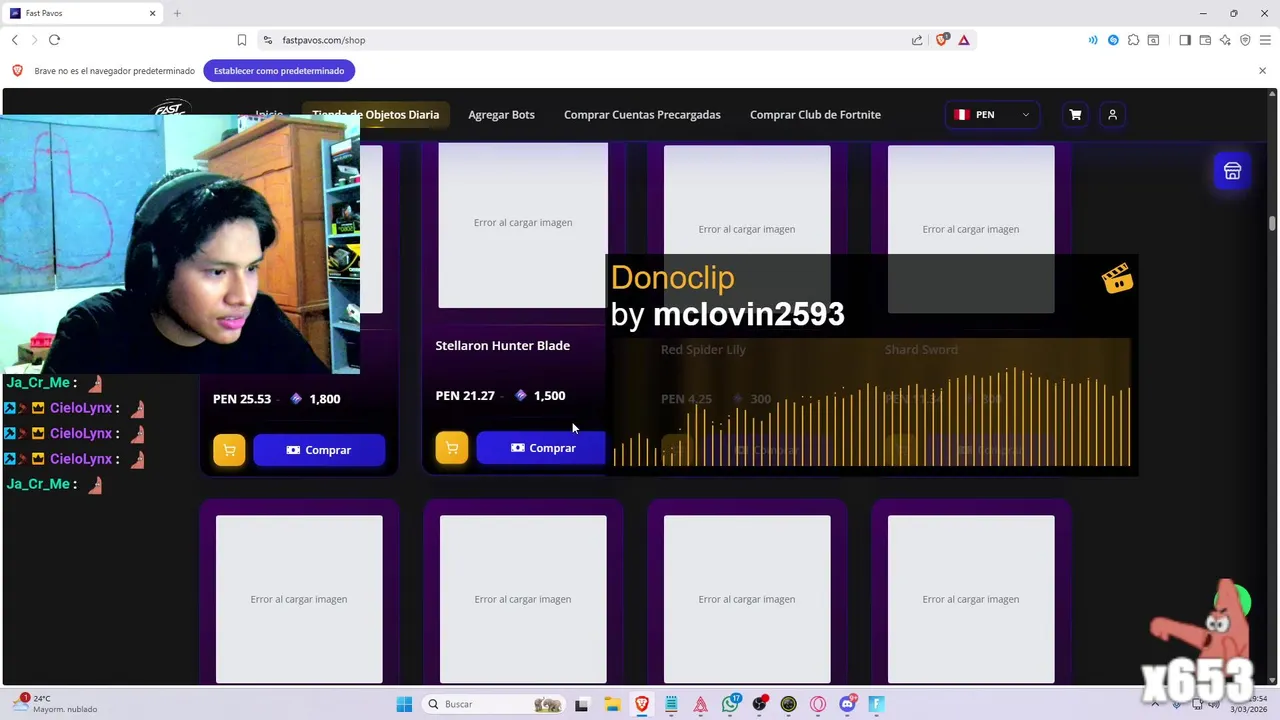1280x720 pixels.
Task: Open Brave VPN shield icon
Action: tap(1245, 40)
